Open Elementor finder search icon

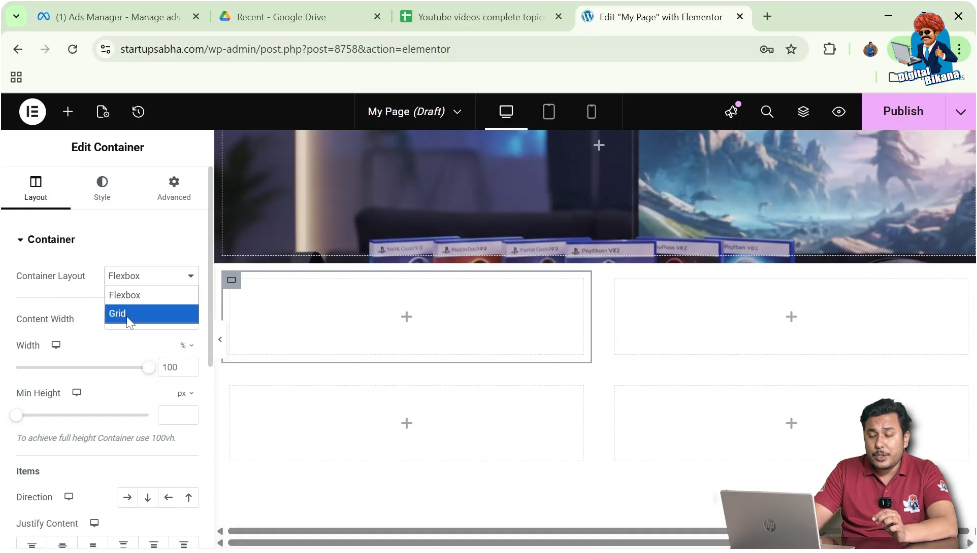767,111
